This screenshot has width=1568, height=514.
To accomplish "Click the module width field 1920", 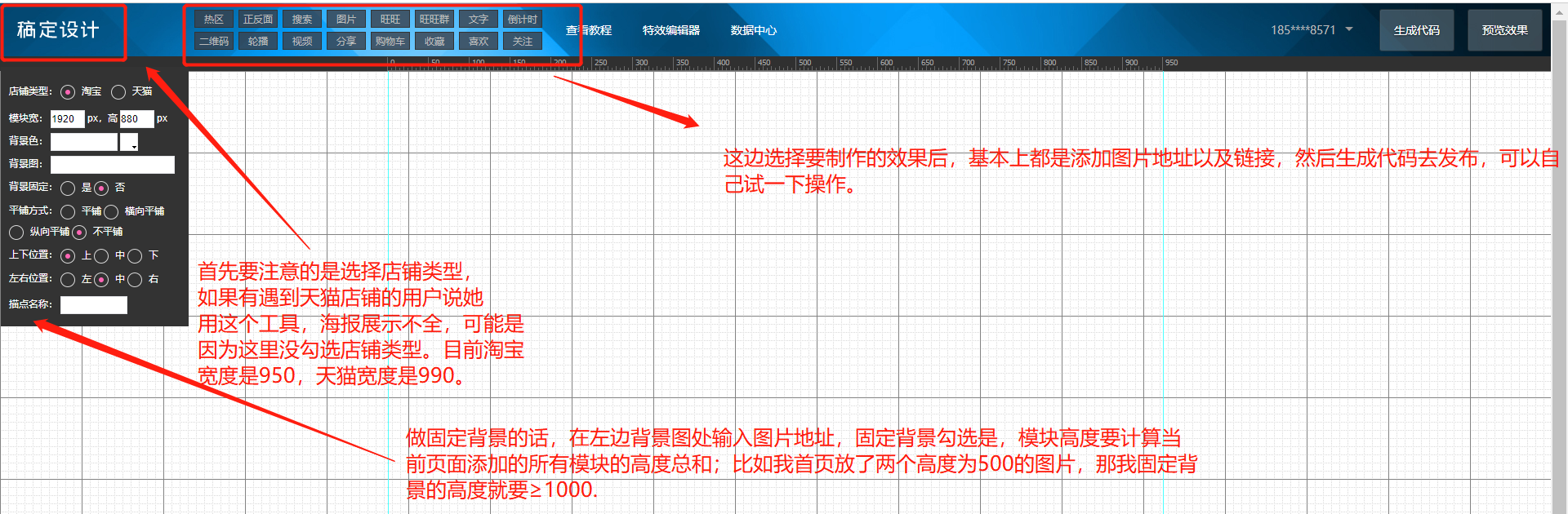I will 67,119.
